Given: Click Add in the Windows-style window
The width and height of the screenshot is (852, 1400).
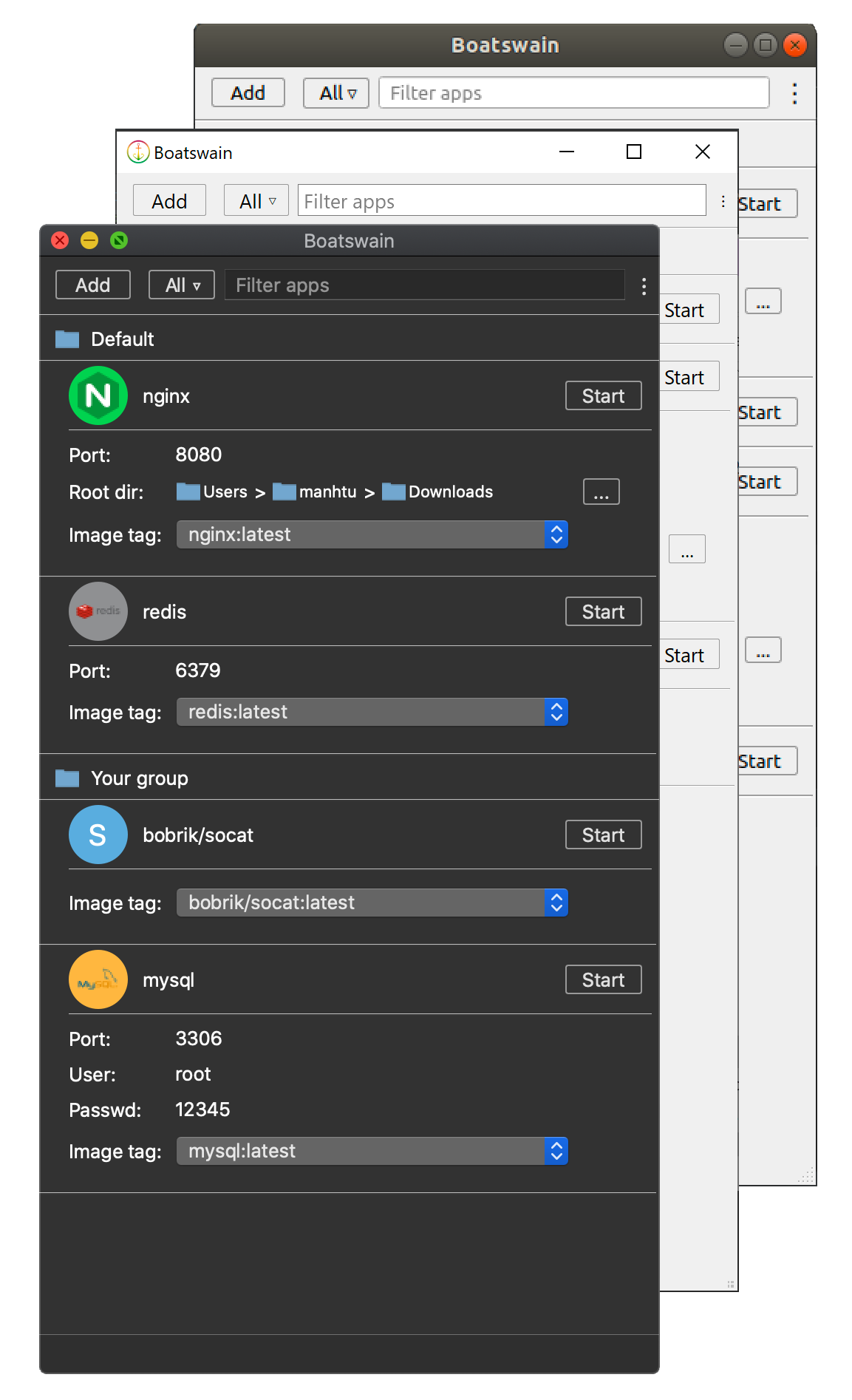Looking at the screenshot, I should [x=169, y=201].
